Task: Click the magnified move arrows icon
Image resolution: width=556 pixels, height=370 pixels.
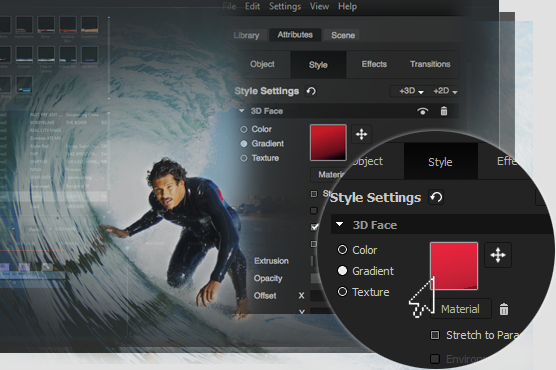Action: [x=498, y=255]
